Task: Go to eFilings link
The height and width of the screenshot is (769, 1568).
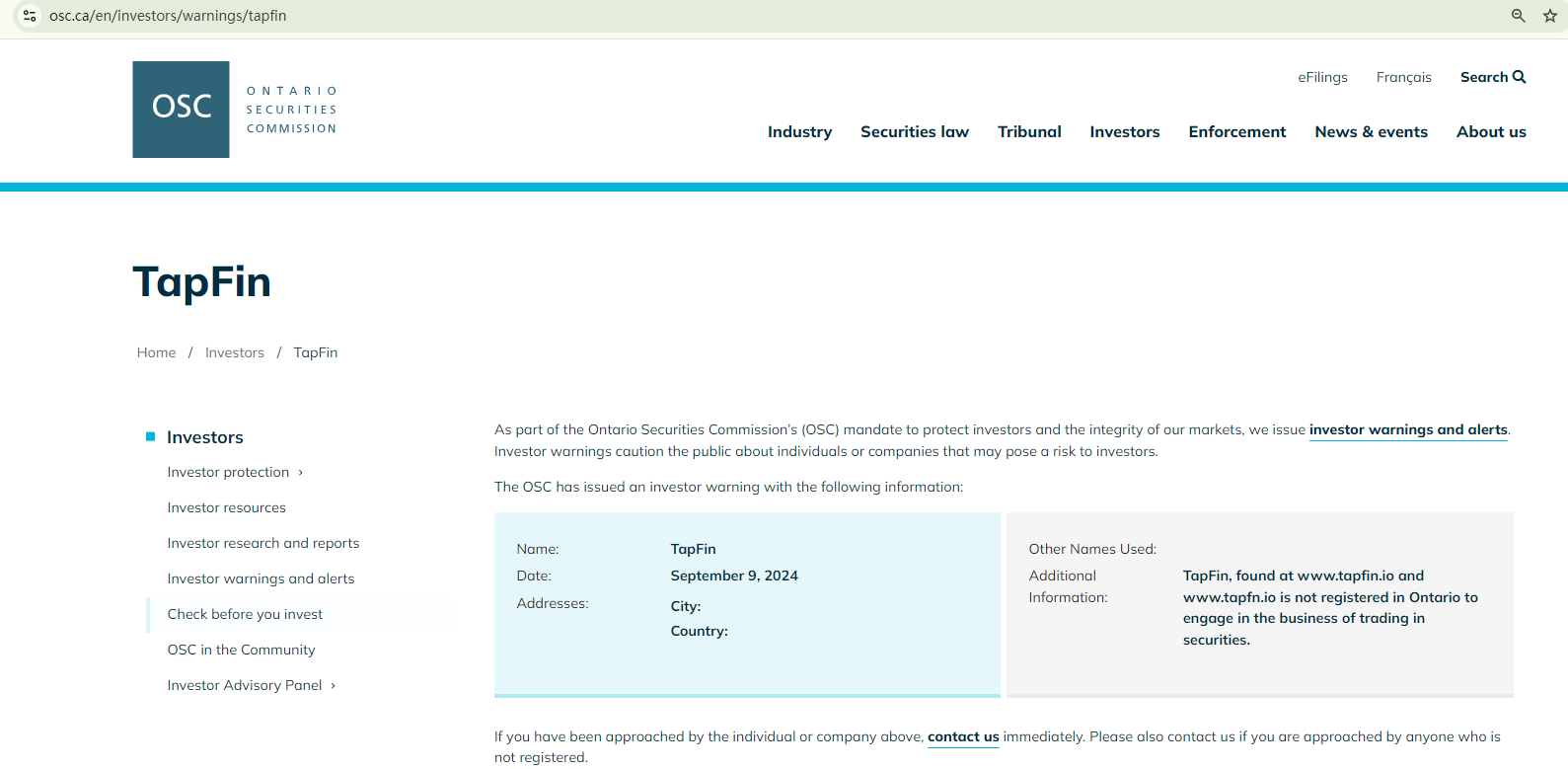Action: click(x=1322, y=77)
